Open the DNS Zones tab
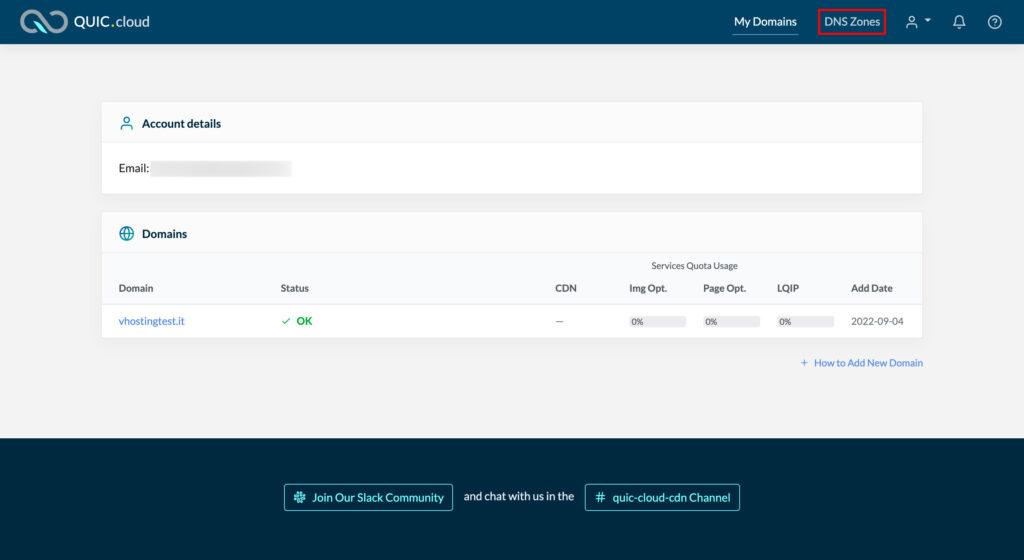This screenshot has height=560, width=1024. pos(852,22)
